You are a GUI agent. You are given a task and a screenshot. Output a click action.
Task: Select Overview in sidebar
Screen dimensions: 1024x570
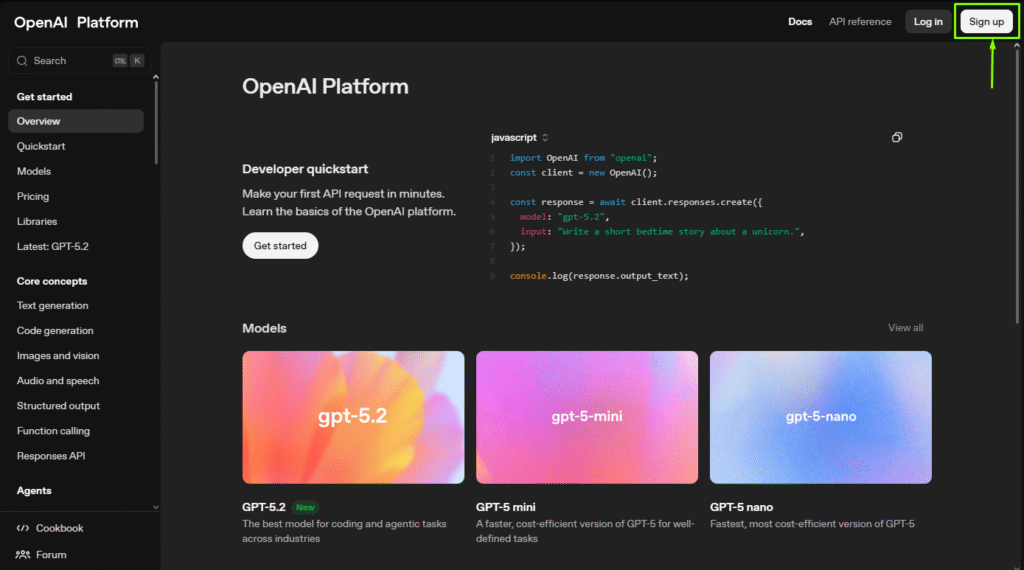pyautogui.click(x=76, y=121)
